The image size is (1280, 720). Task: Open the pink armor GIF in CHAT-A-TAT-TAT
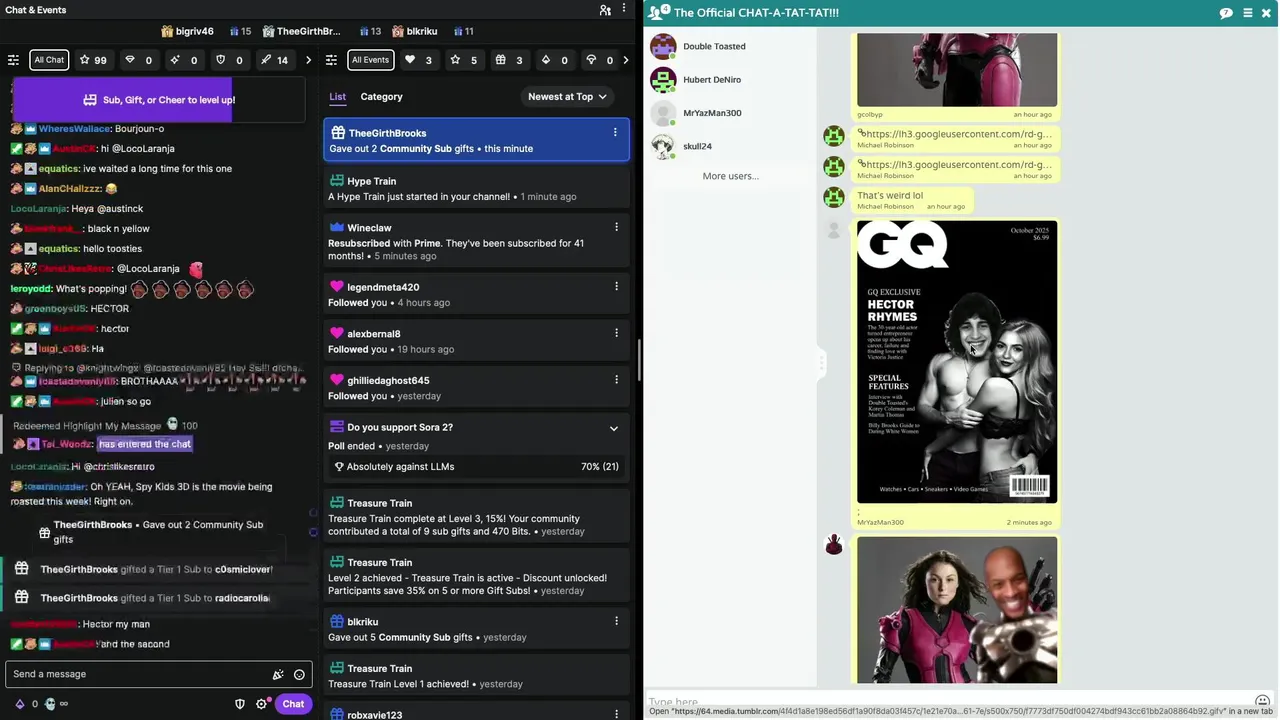click(x=957, y=610)
